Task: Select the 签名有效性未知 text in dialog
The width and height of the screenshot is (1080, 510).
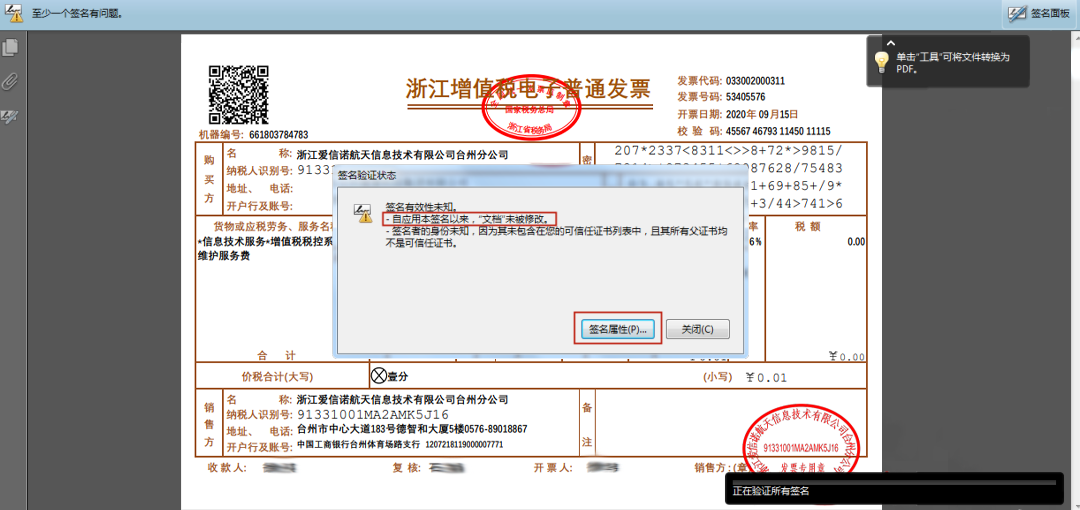Action: click(421, 206)
